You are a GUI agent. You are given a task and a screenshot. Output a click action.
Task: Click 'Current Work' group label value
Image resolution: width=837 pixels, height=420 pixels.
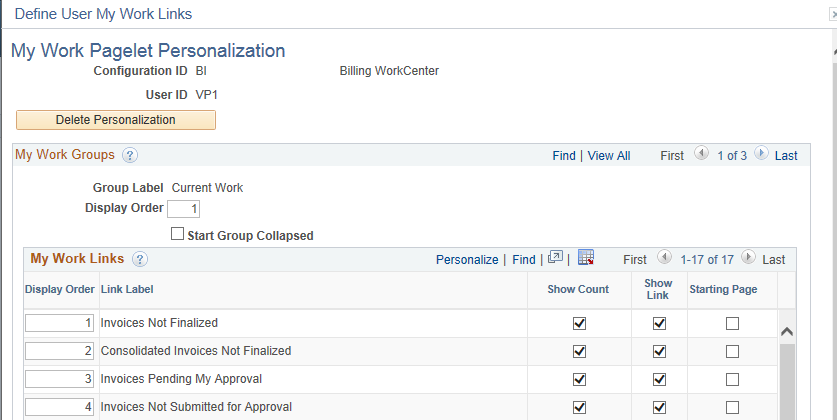coord(207,188)
